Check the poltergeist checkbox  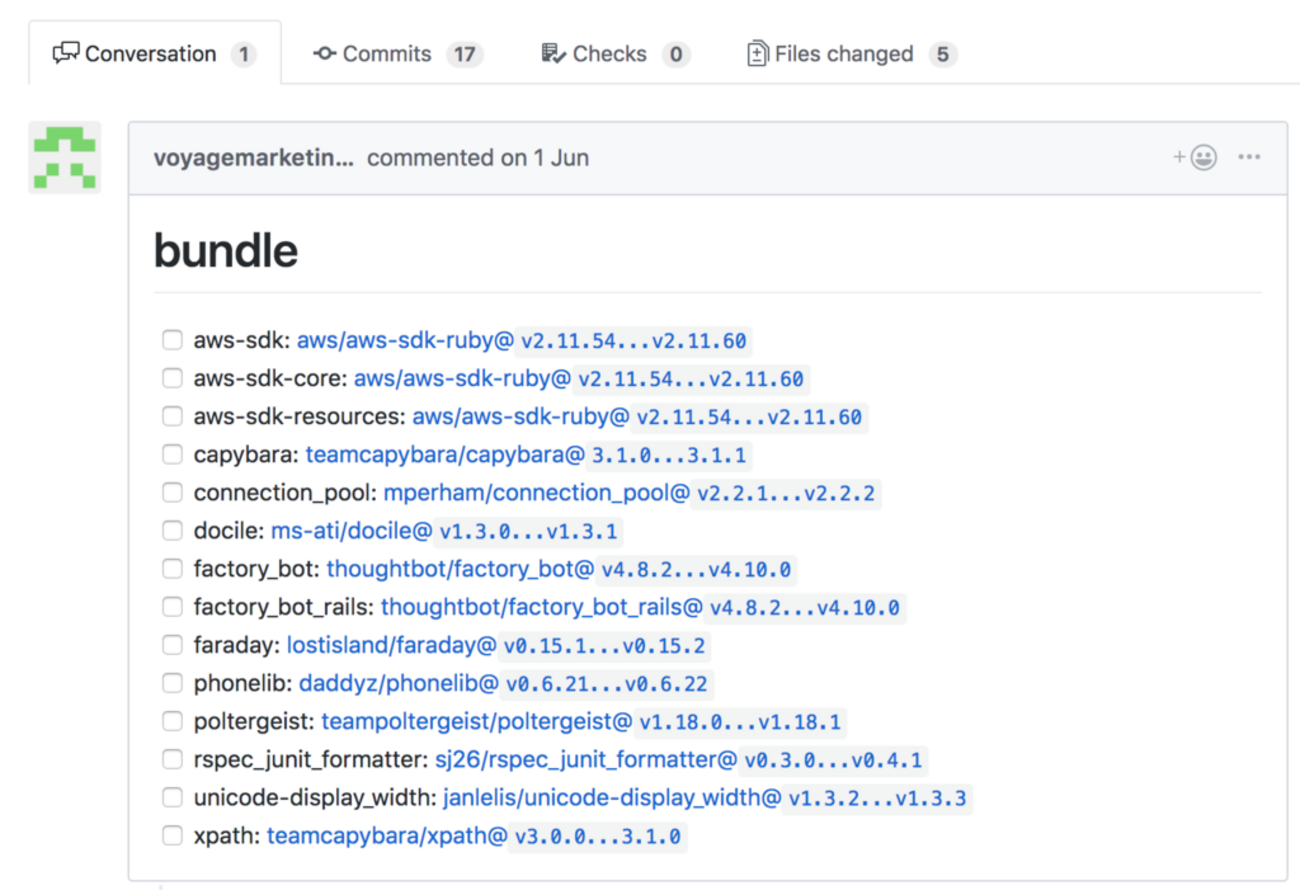point(172,721)
